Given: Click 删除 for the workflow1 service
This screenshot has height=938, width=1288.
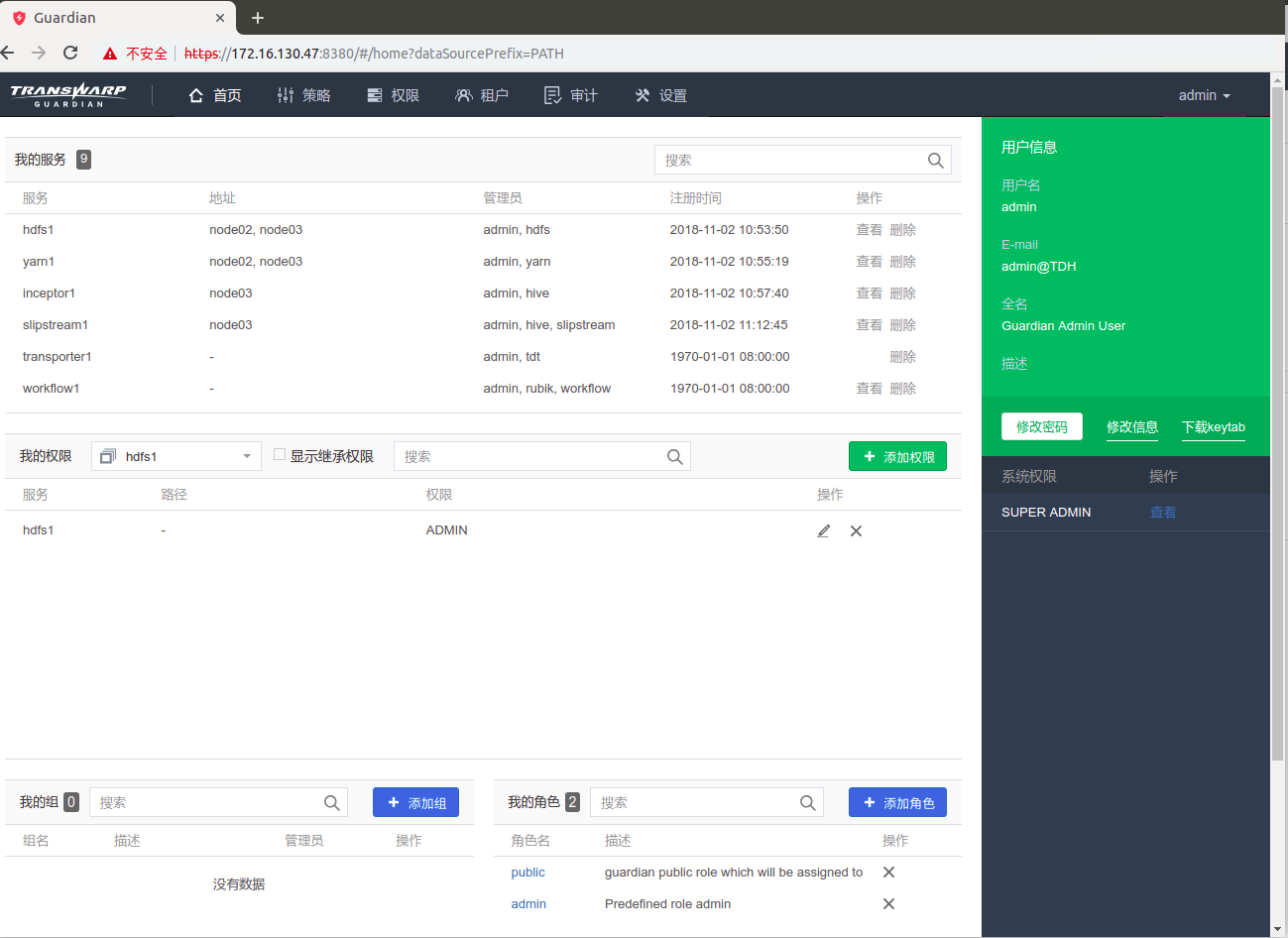Looking at the screenshot, I should (903, 389).
